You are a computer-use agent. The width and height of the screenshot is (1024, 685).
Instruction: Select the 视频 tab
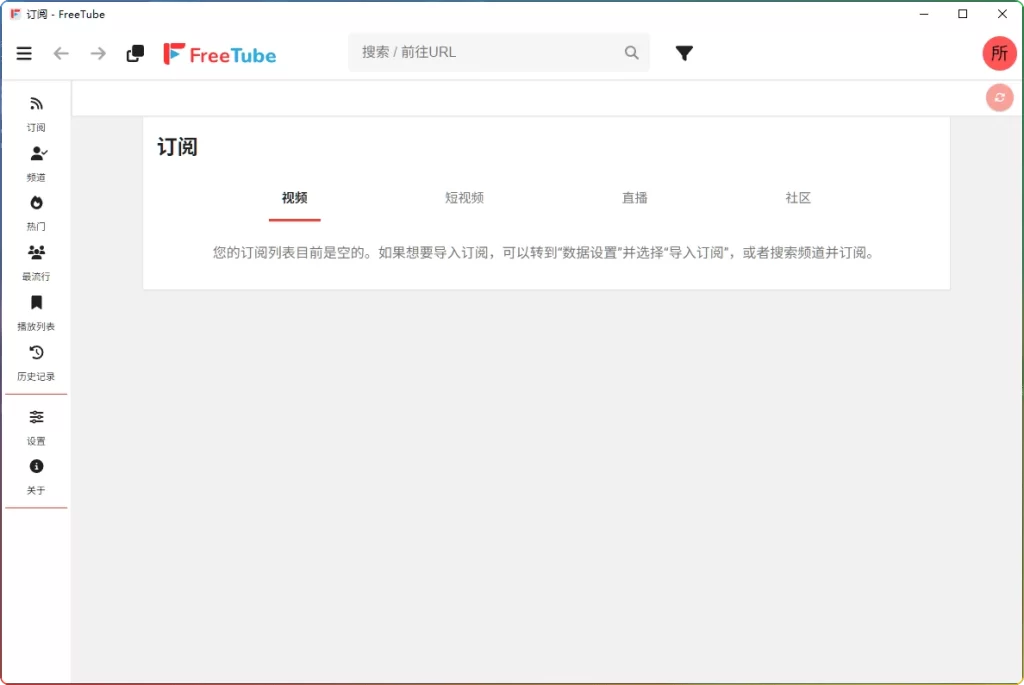click(295, 198)
